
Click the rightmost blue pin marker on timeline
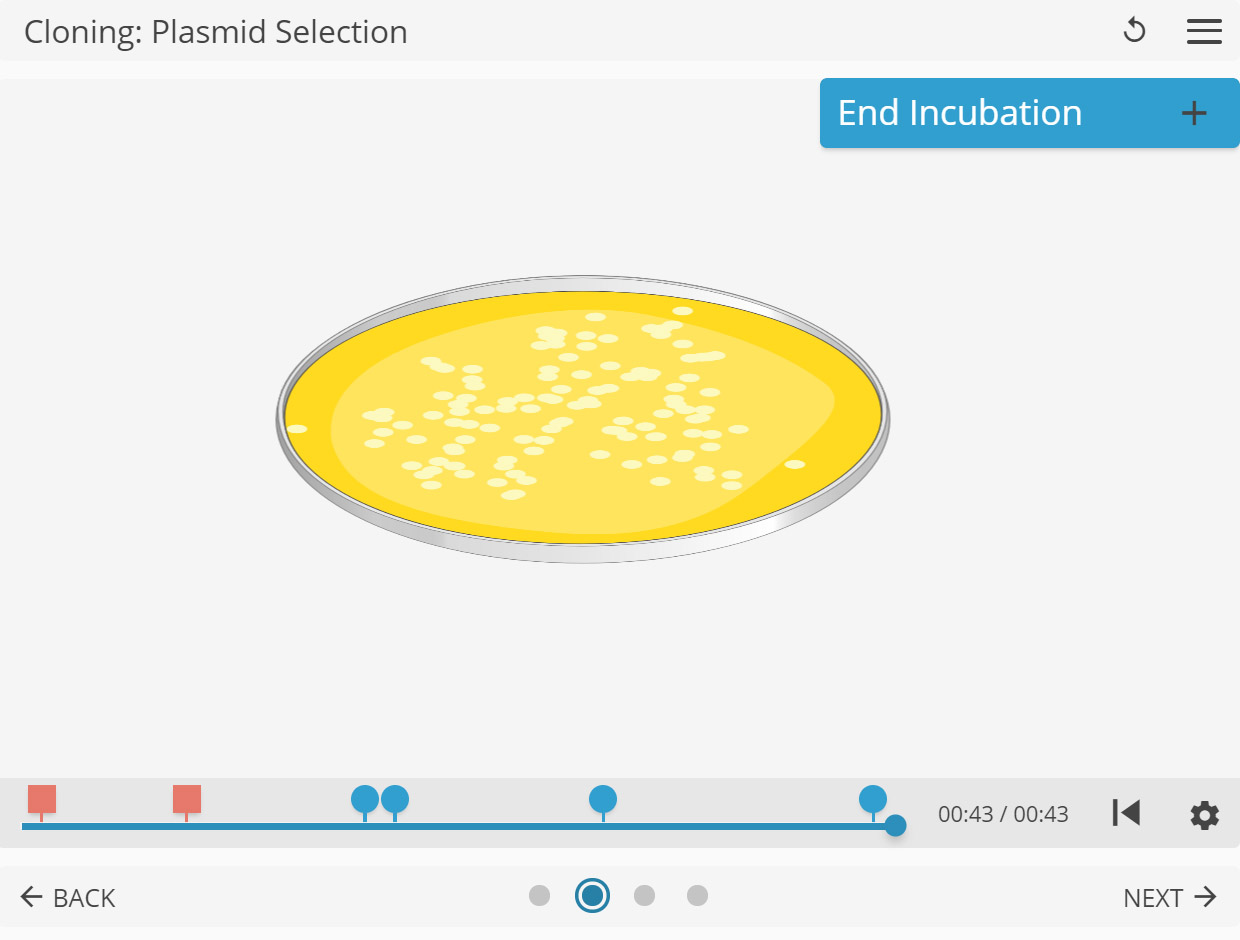tap(874, 799)
